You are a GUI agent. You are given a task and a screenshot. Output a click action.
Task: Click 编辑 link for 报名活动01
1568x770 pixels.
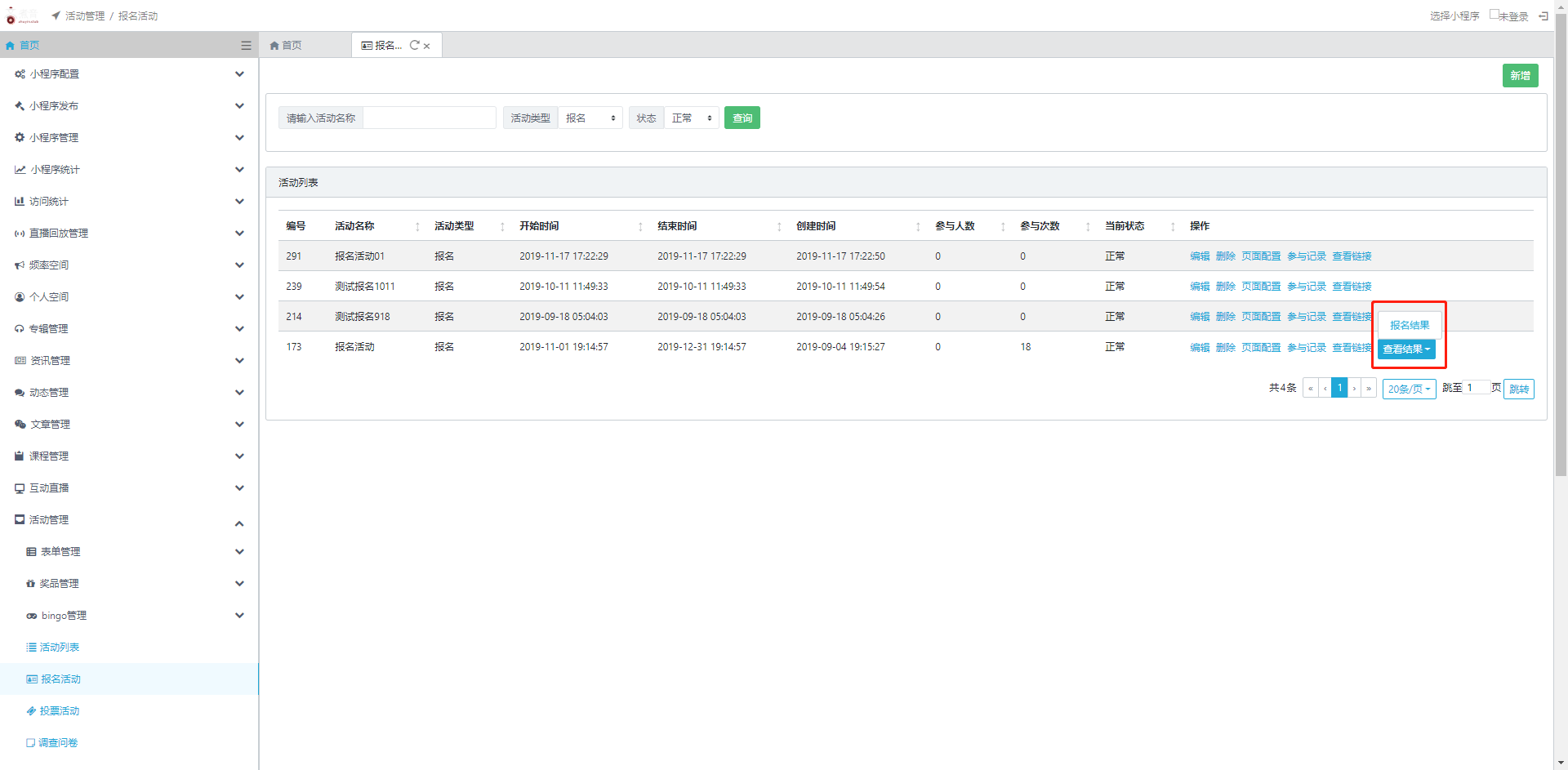[x=1199, y=256]
